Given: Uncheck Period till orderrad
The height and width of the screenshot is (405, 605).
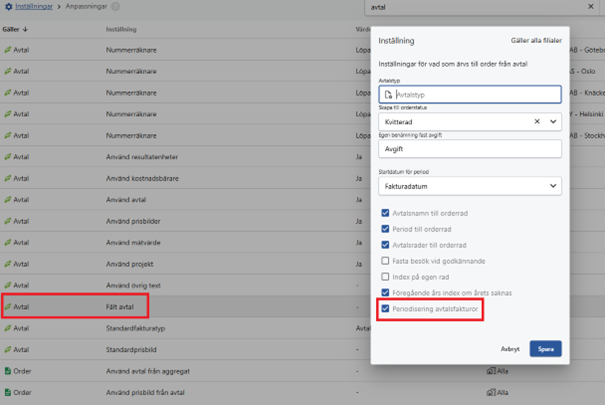Looking at the screenshot, I should pos(385,229).
